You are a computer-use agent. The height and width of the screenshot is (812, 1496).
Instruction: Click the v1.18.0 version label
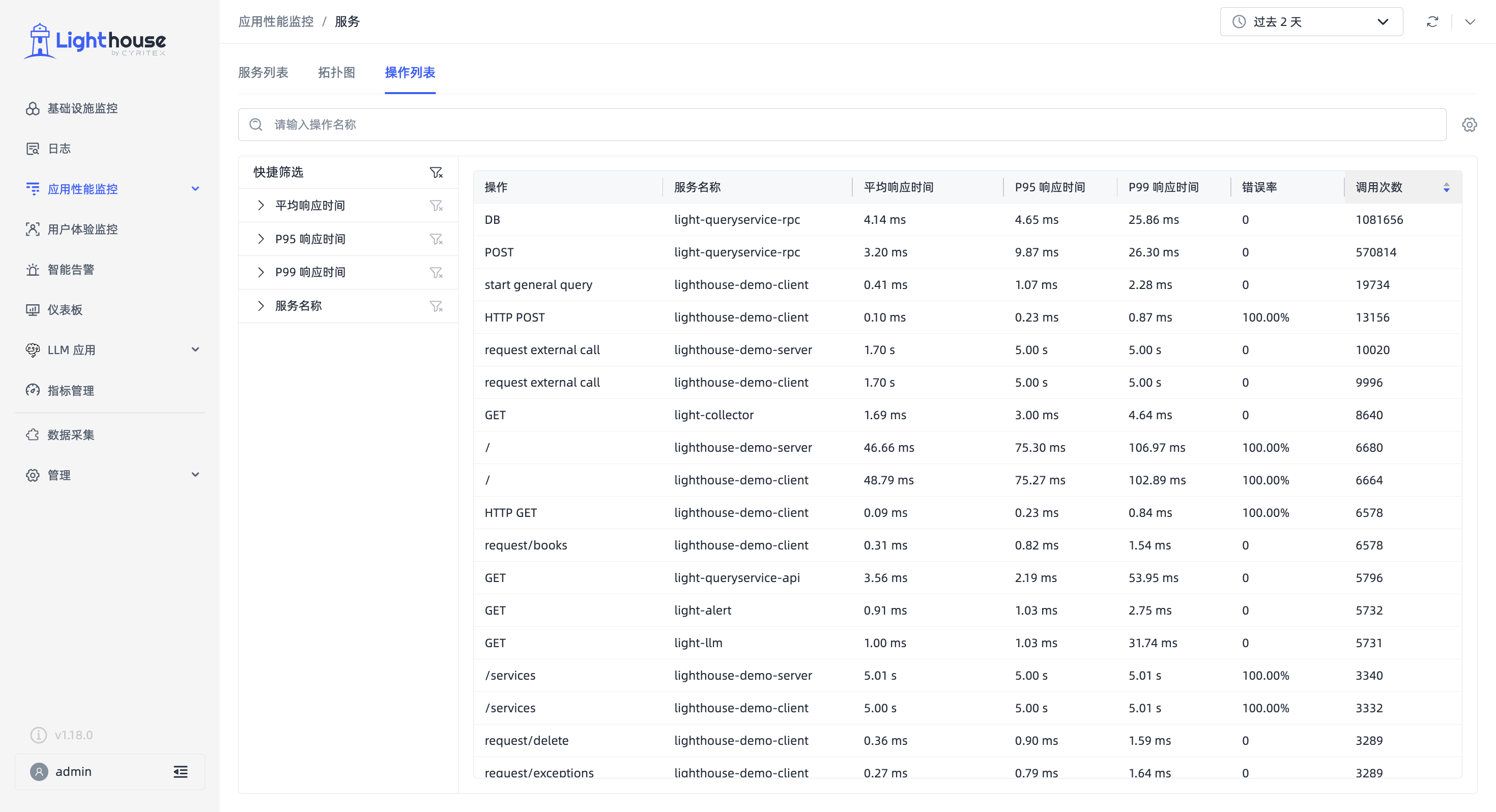[74, 735]
